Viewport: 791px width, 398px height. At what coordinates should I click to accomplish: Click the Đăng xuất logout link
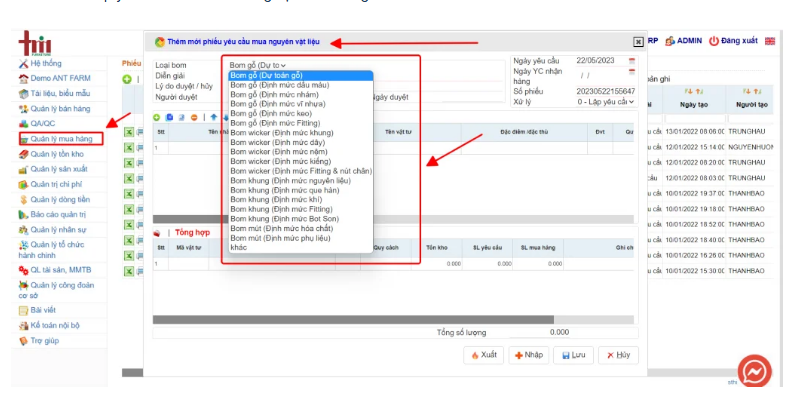pyautogui.click(x=739, y=41)
